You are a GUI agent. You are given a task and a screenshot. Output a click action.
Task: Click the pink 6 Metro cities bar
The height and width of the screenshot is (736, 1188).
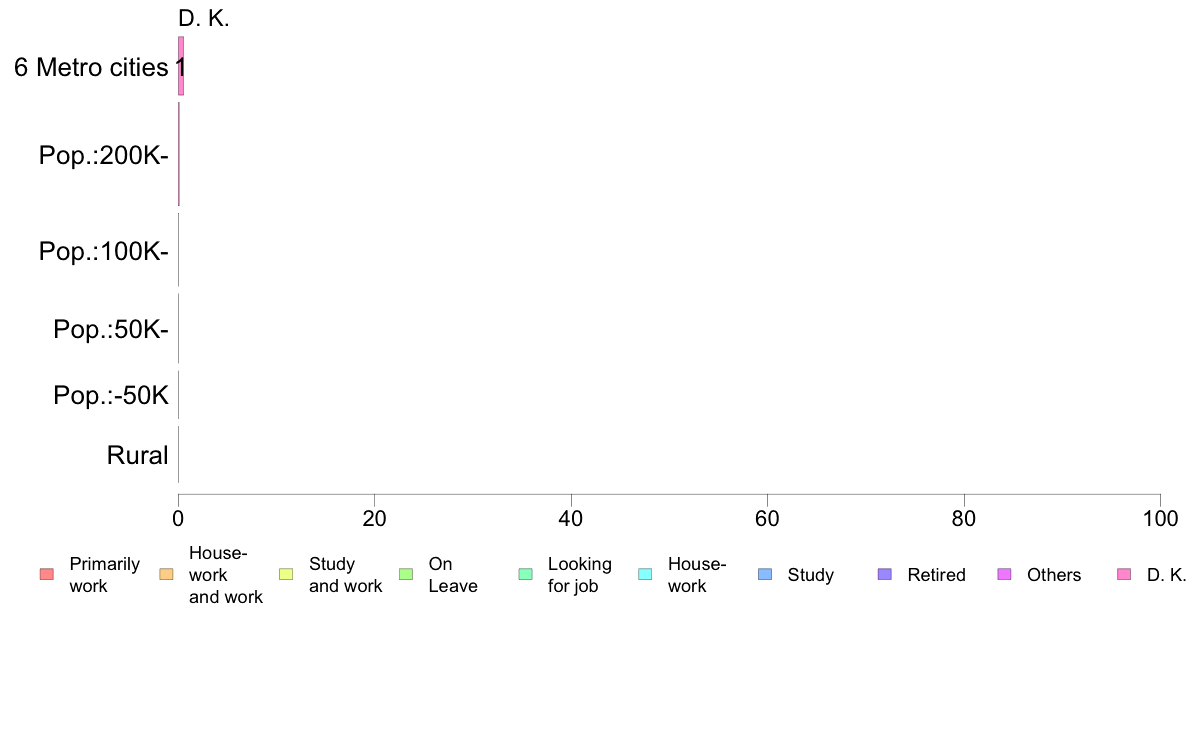click(x=181, y=66)
